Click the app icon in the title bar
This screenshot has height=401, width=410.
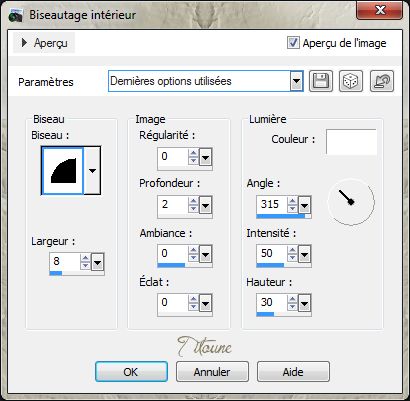15,15
